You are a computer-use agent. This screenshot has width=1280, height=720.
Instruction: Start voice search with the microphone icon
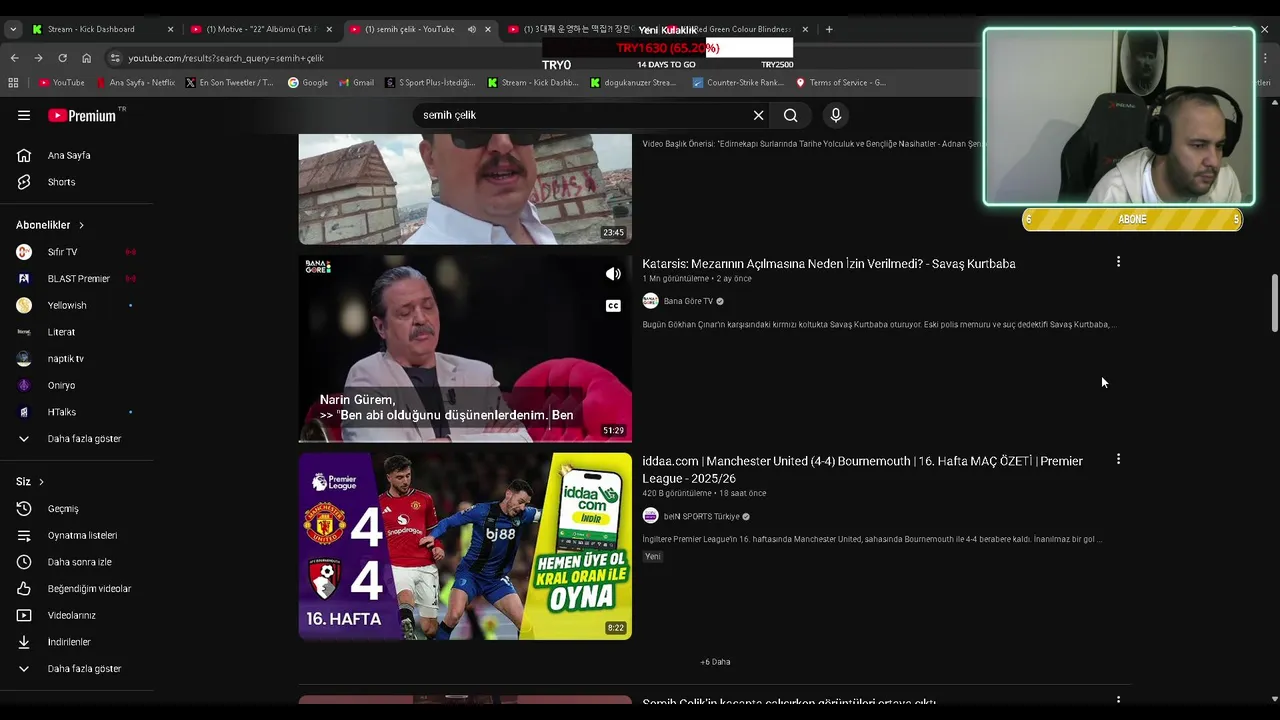click(x=836, y=115)
